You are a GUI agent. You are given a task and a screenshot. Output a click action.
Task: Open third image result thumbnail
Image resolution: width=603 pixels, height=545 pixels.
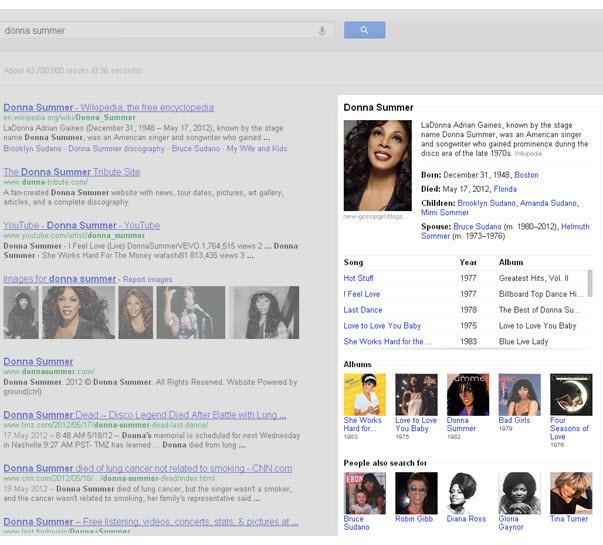click(136, 312)
